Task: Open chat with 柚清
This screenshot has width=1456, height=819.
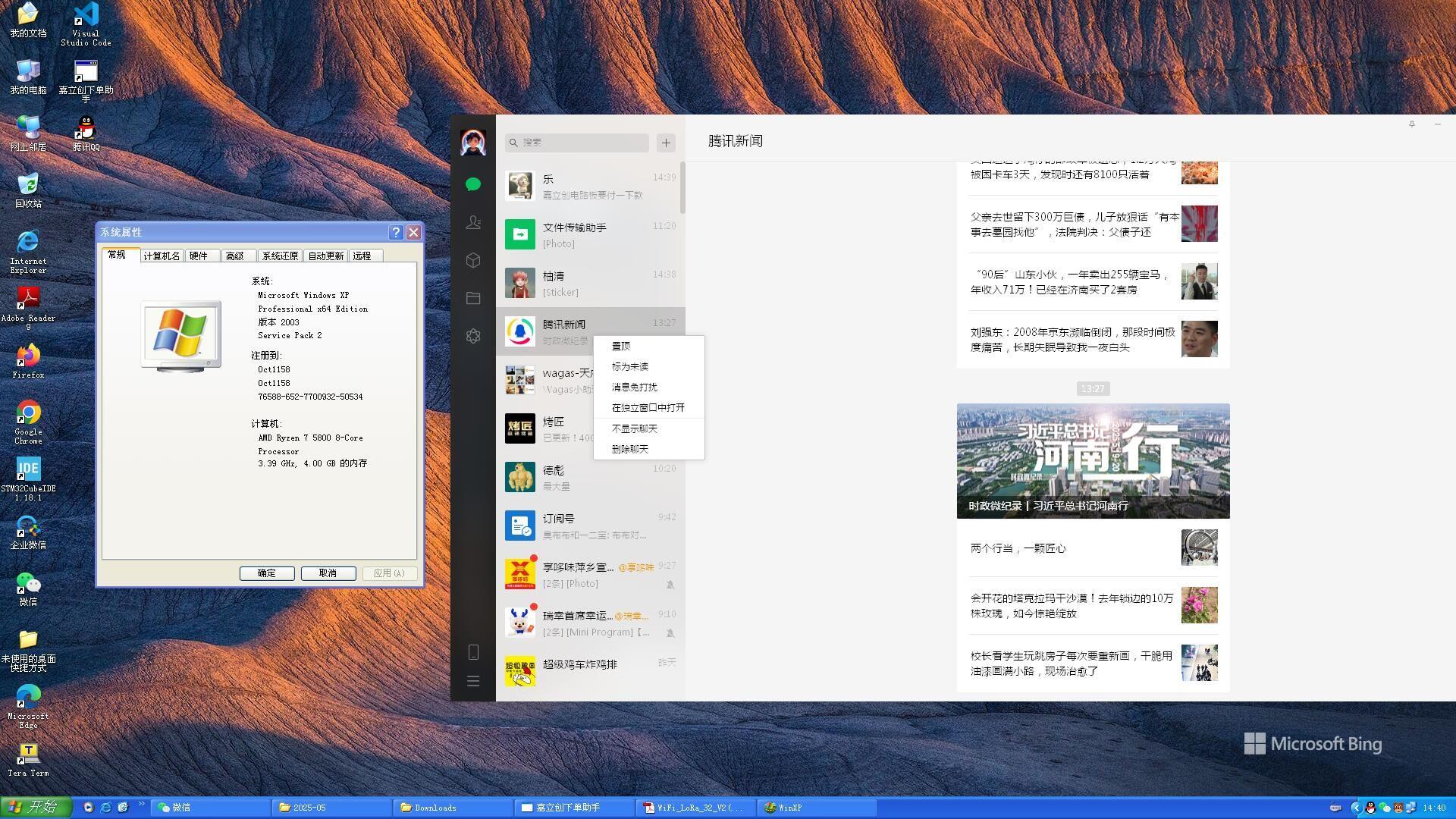Action: point(590,283)
